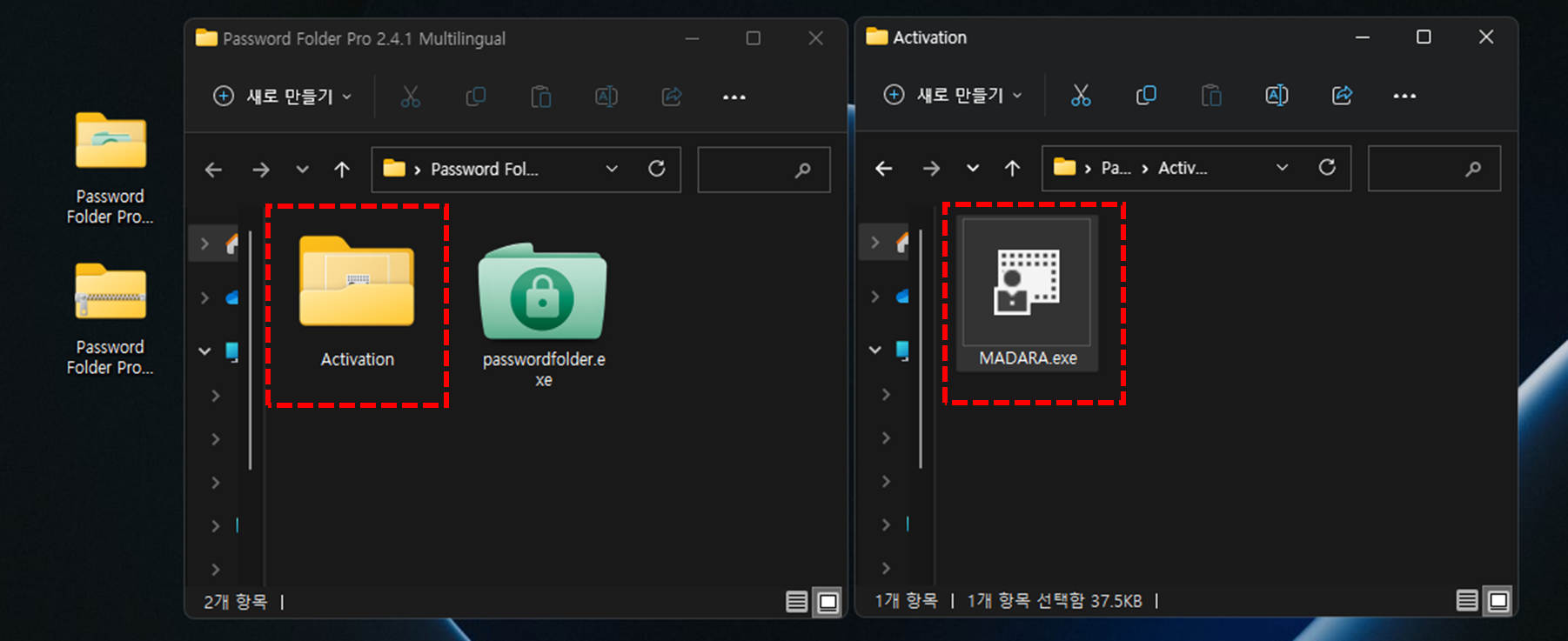Image resolution: width=1568 pixels, height=641 pixels.
Task: Go back in Activation window
Action: (x=884, y=168)
